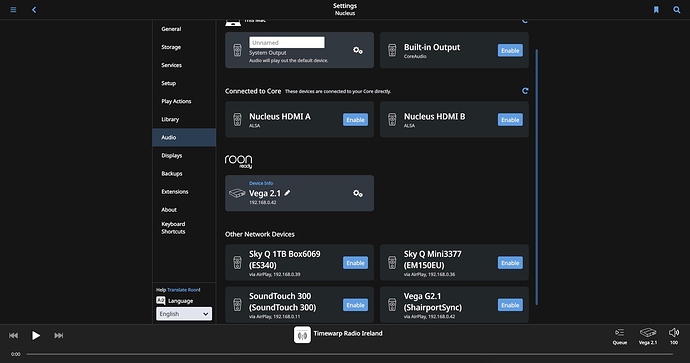This screenshot has height=363, width=690.
Task: Click the SoundTouch 300 speaker icon
Action: click(x=237, y=304)
